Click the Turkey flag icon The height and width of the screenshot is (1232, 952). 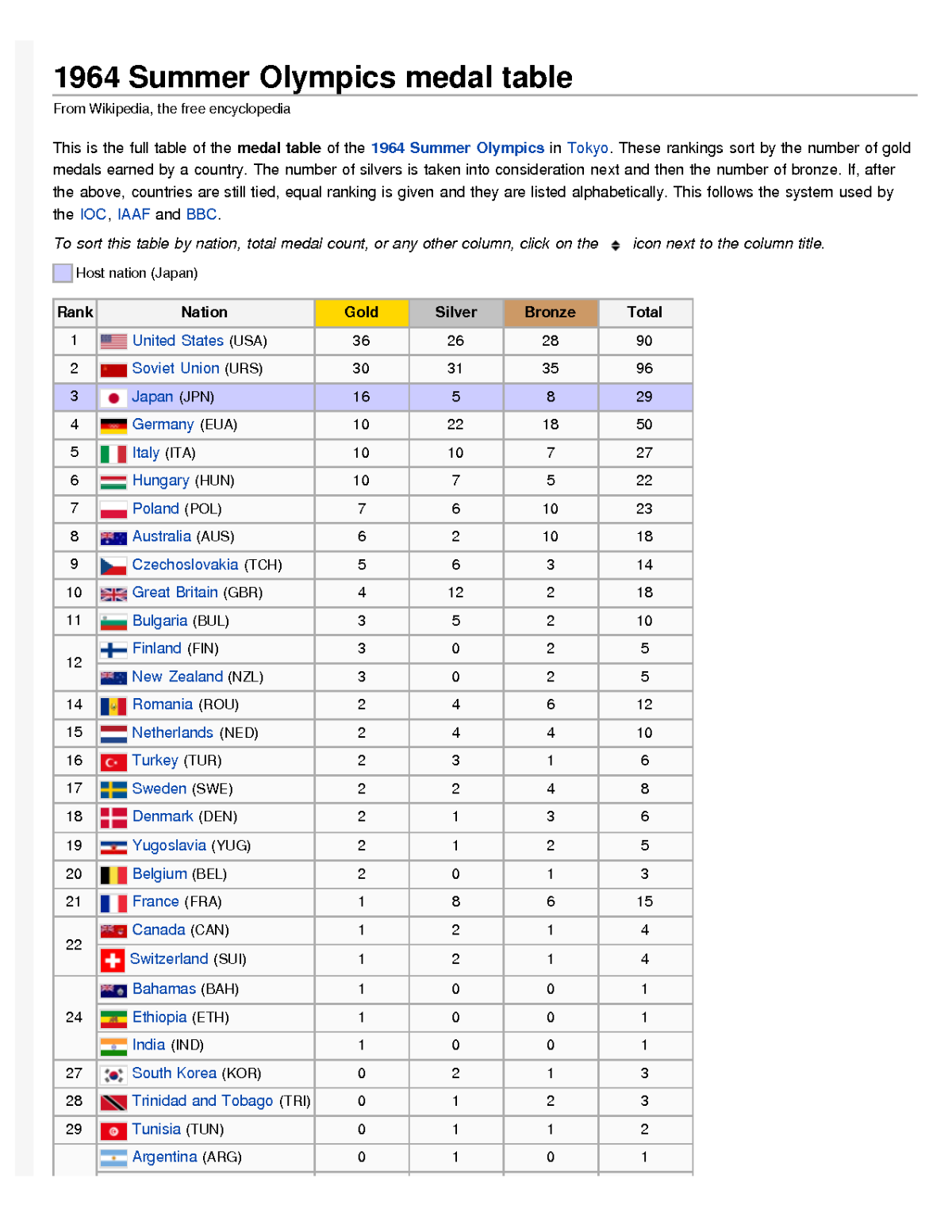click(113, 762)
